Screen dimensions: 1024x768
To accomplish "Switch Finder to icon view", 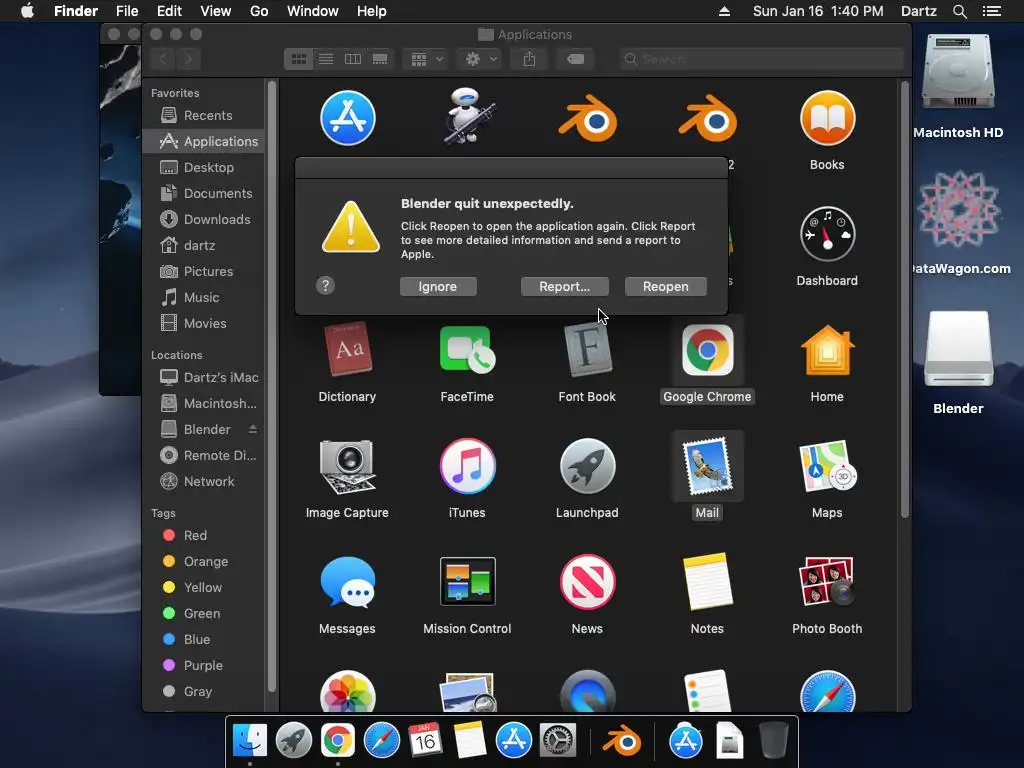I will tap(298, 59).
